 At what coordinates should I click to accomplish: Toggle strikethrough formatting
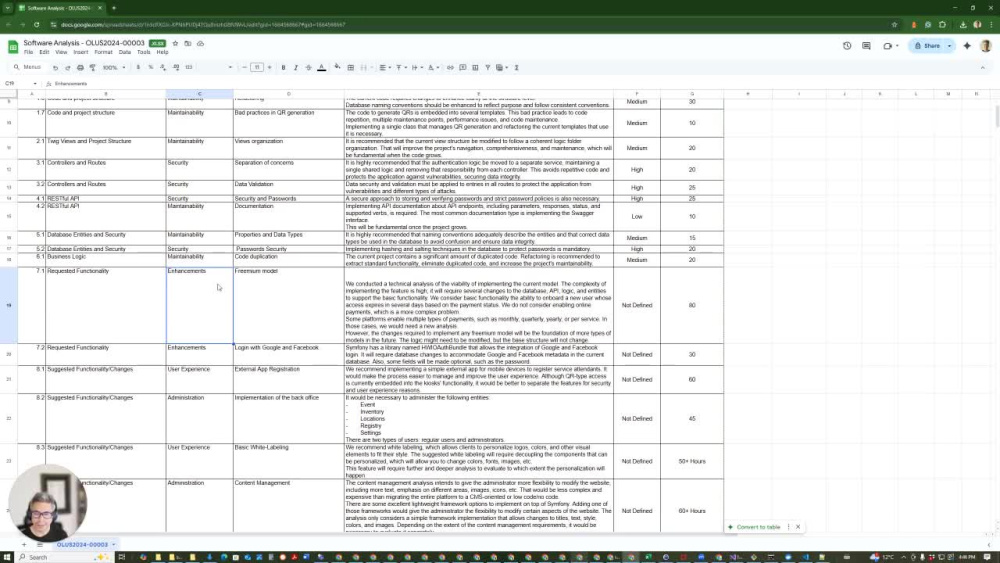coord(309,68)
